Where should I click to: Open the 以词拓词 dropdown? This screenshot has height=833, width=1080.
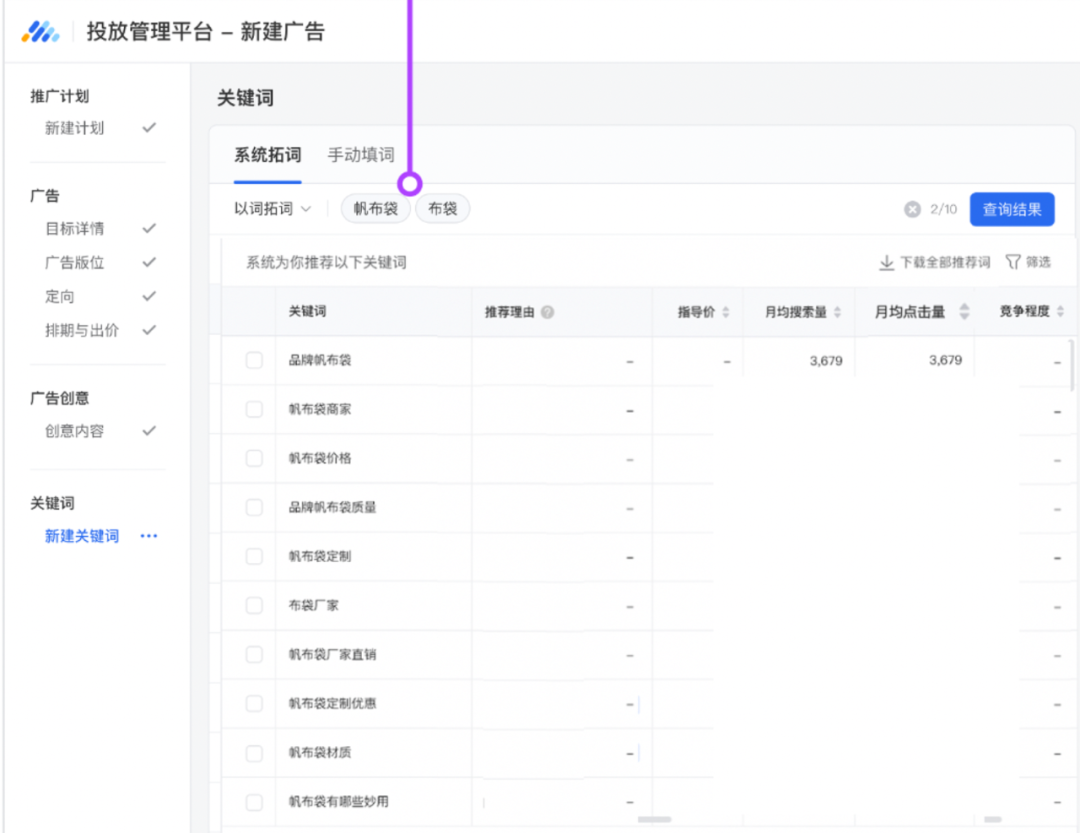(273, 209)
